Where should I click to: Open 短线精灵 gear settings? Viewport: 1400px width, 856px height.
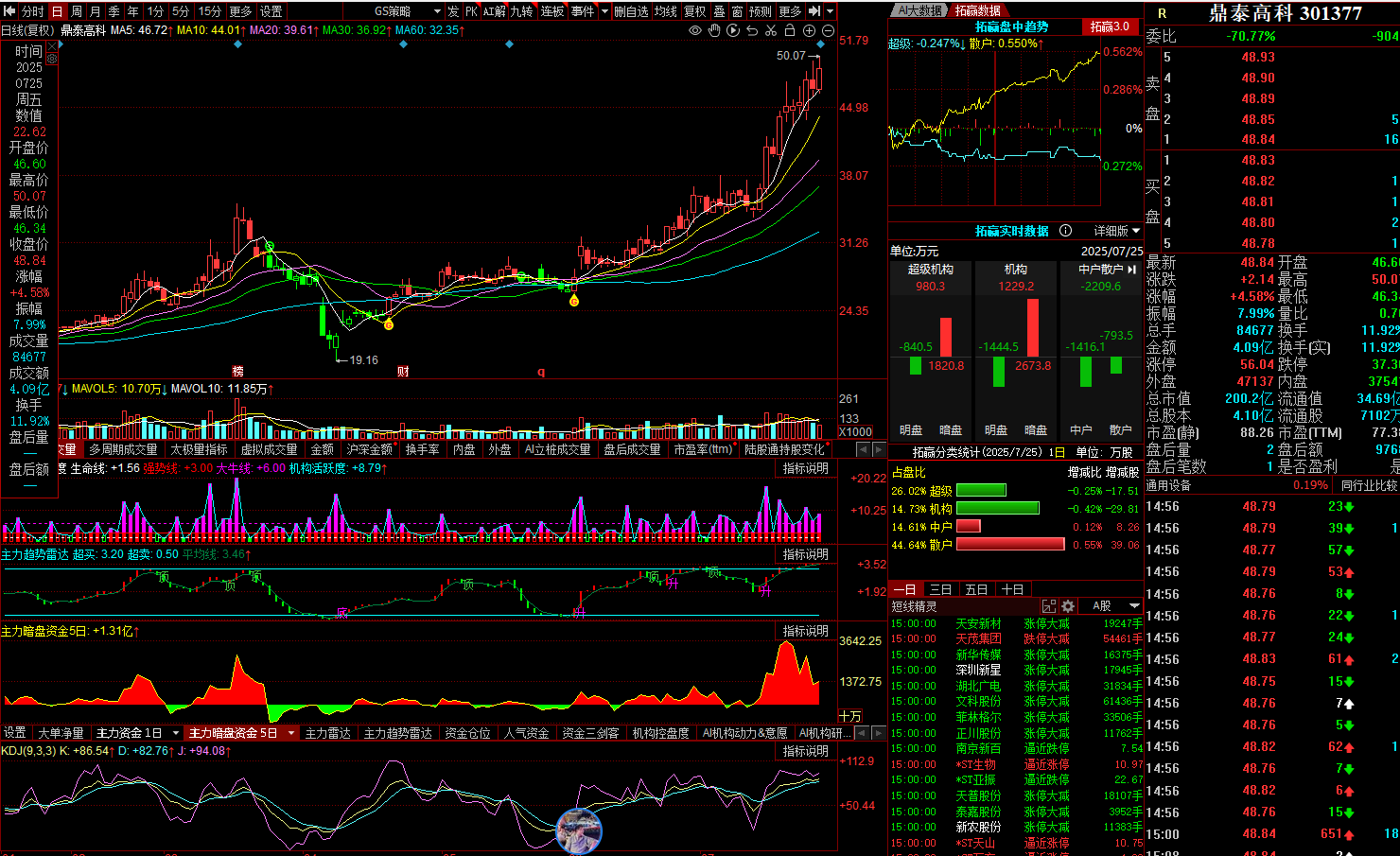point(1068,606)
